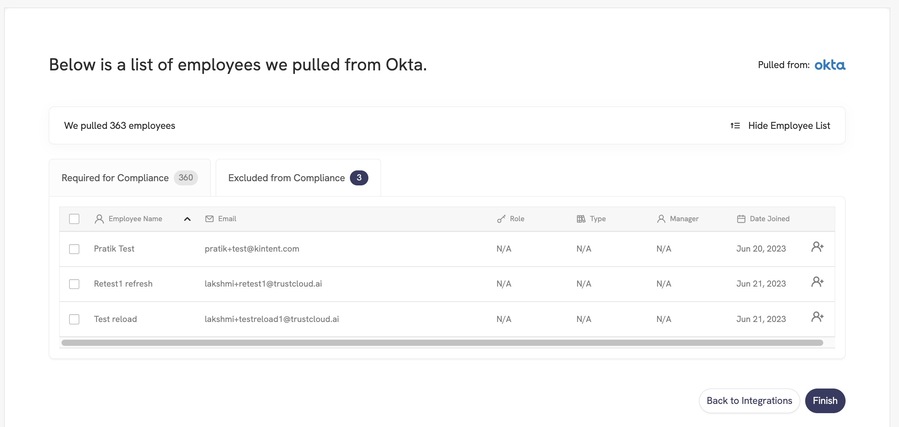This screenshot has width=899, height=427.
Task: Click the Email column envelope icon
Action: pos(209,219)
